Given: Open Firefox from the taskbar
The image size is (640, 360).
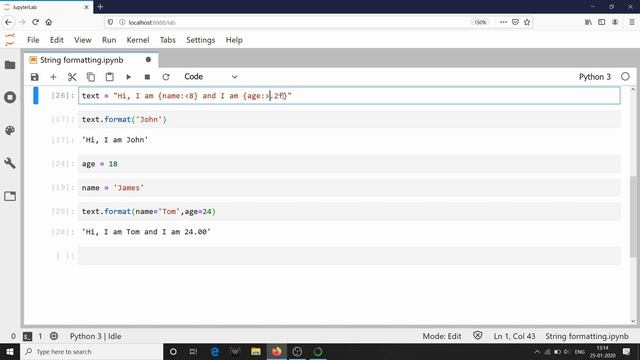Looking at the screenshot, I should tap(277, 351).
